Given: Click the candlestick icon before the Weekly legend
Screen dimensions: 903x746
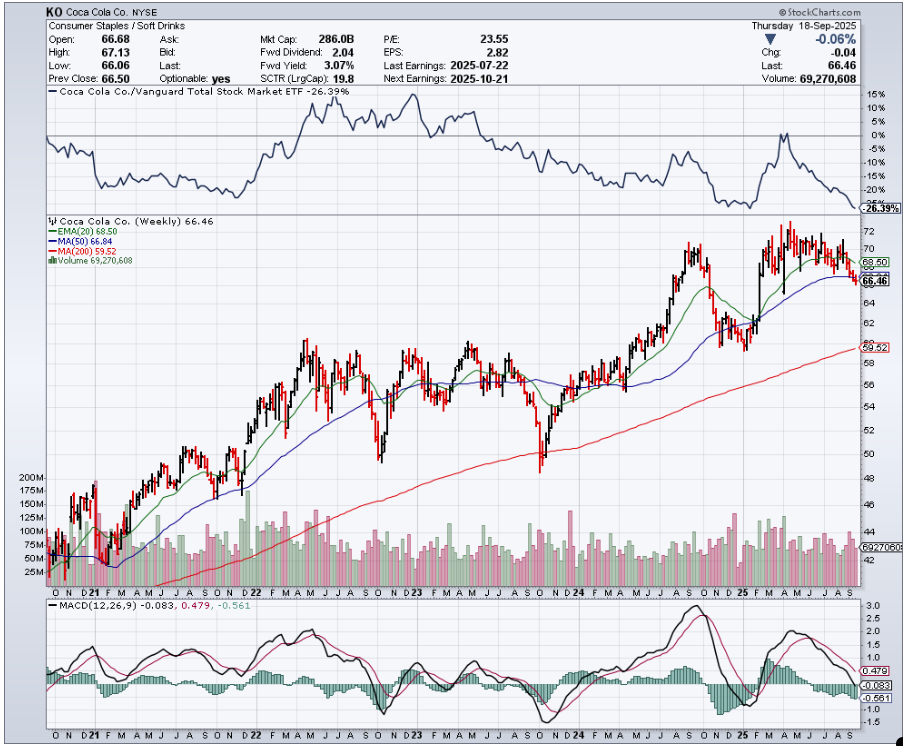Looking at the screenshot, I should [52, 221].
